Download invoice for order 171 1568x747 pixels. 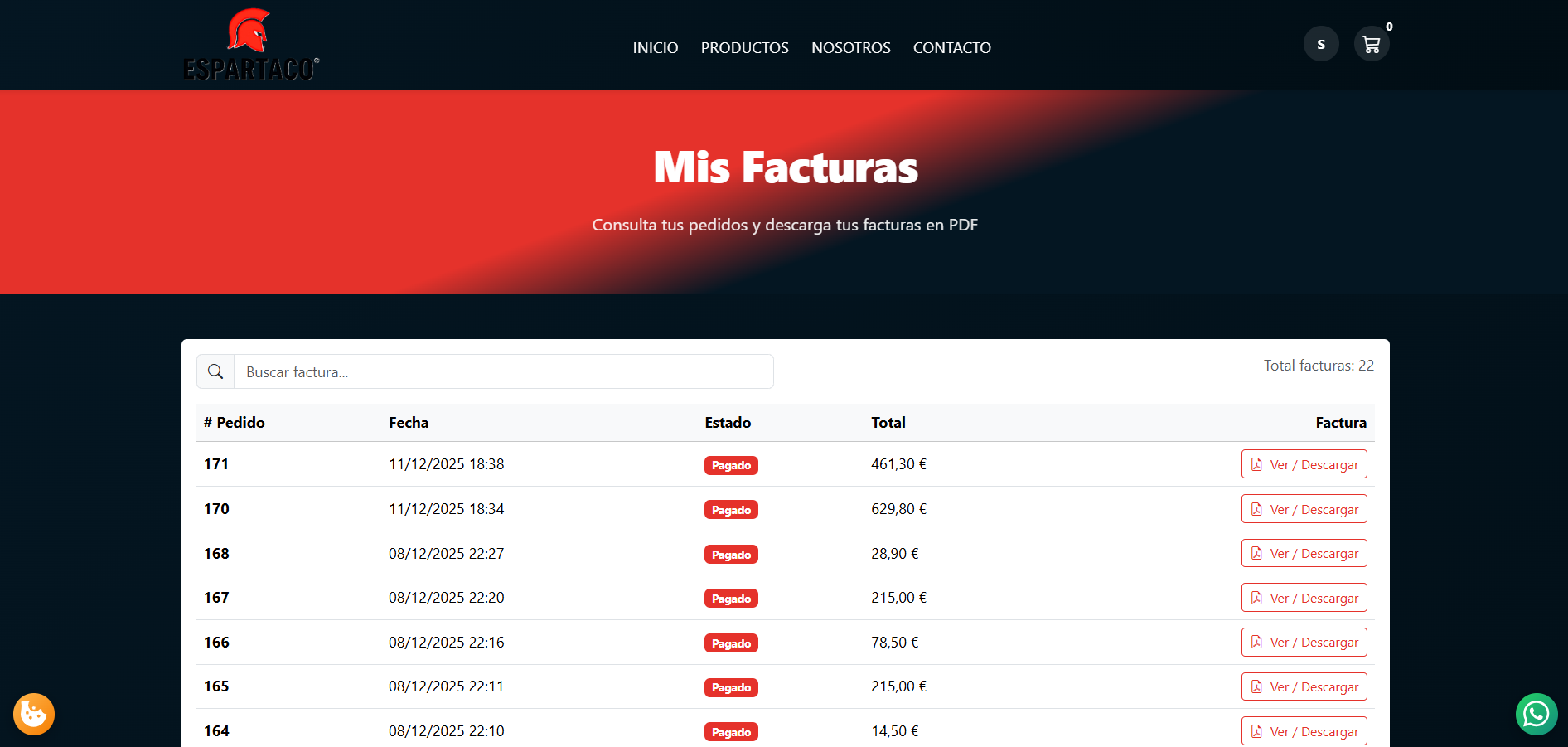[x=1304, y=464]
